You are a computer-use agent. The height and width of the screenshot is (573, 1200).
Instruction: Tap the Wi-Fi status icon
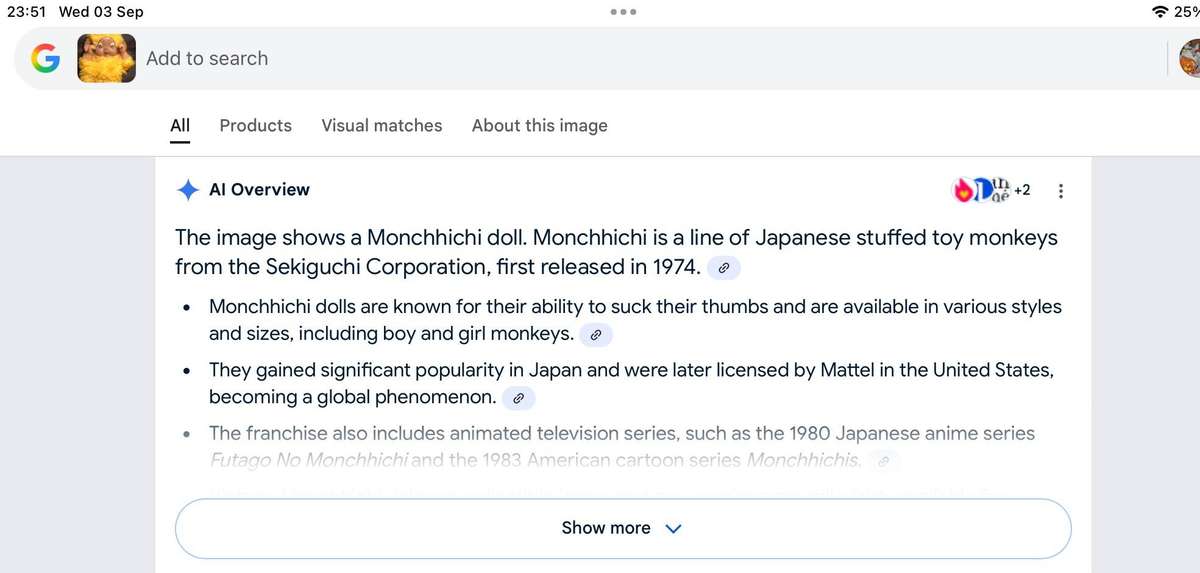coord(1160,12)
